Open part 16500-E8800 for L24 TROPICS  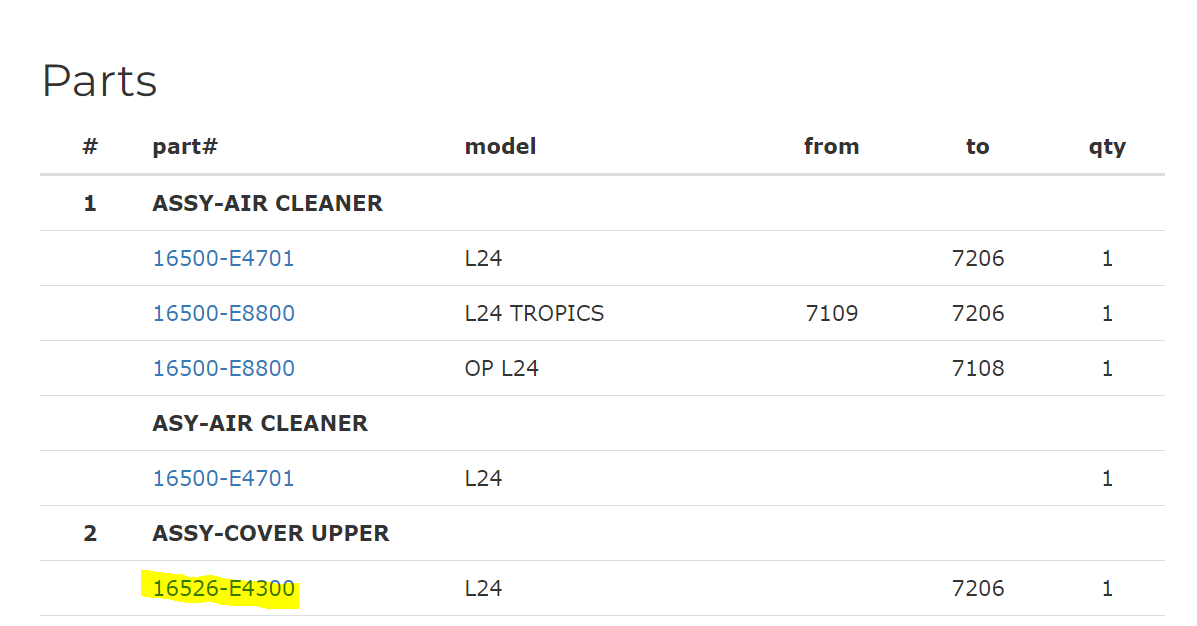[x=224, y=314]
